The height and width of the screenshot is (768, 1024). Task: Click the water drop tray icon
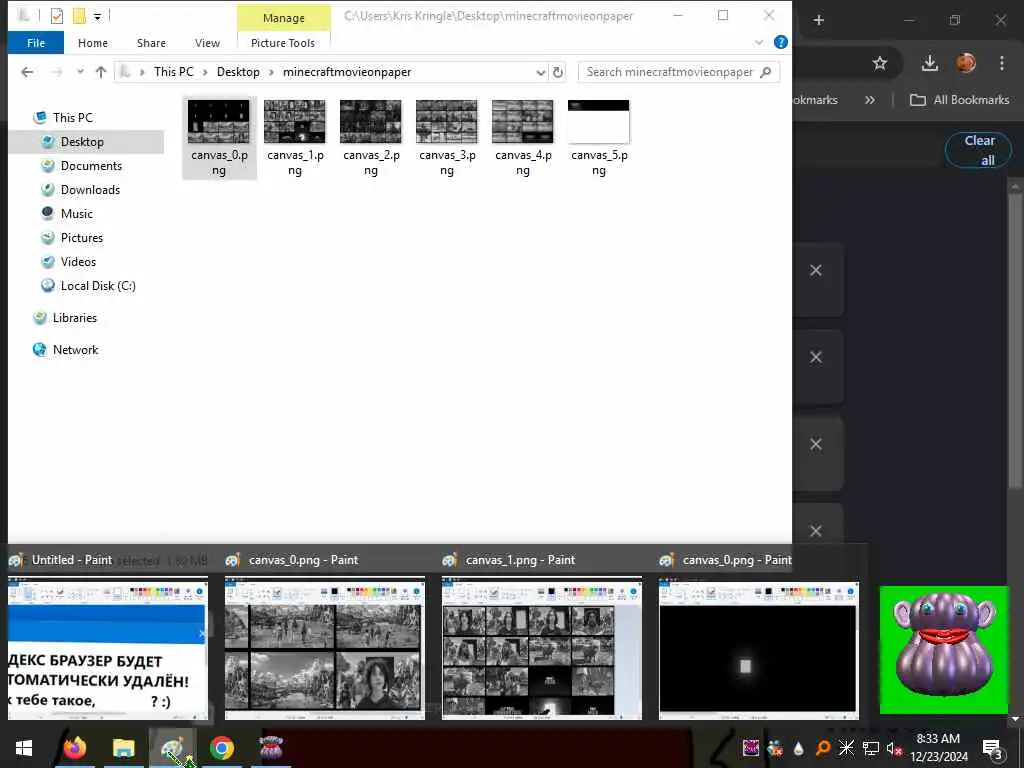[x=799, y=749]
